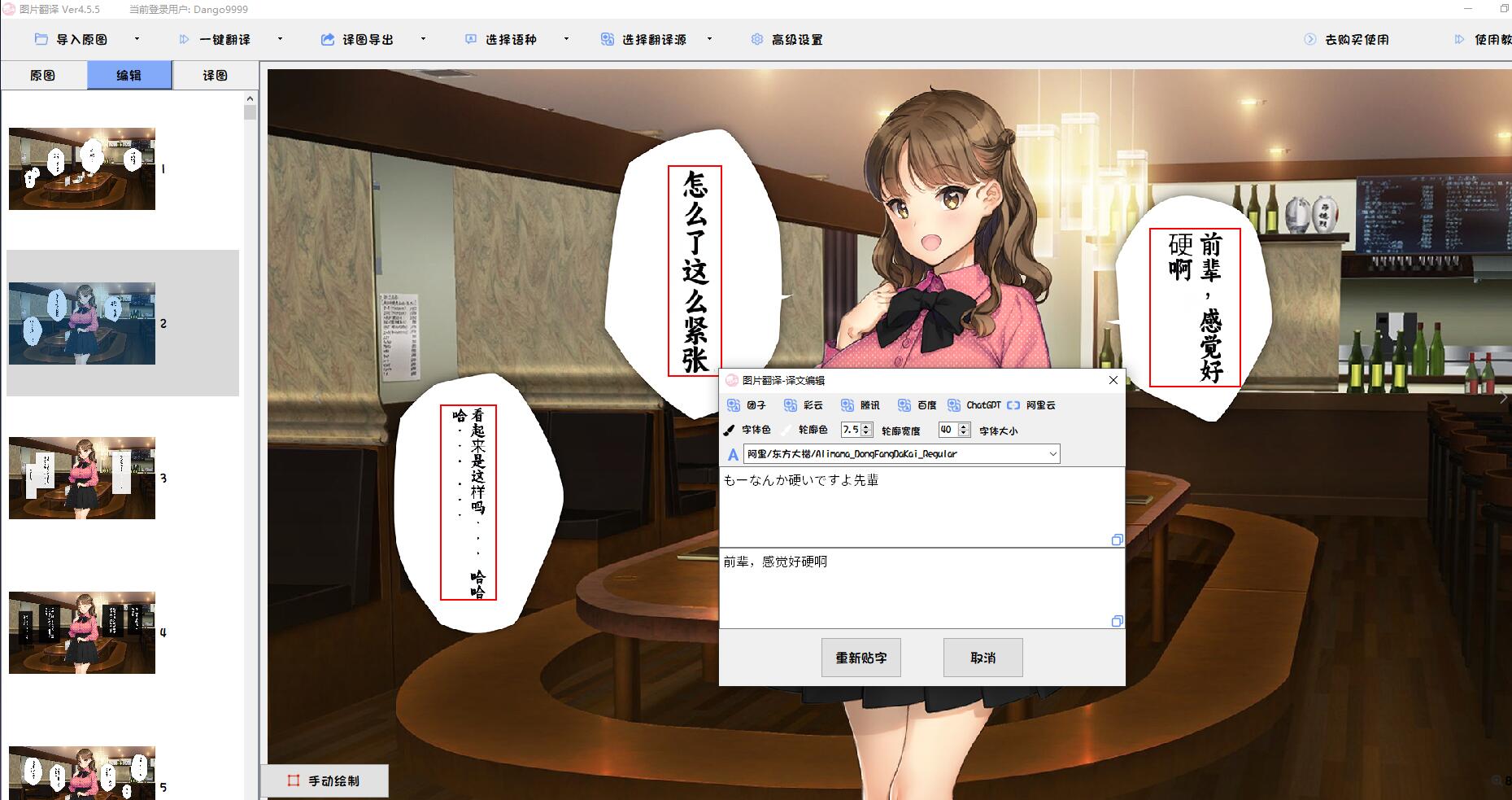Switch to the 原图 tab
This screenshot has height=800, width=1512.
[43, 76]
